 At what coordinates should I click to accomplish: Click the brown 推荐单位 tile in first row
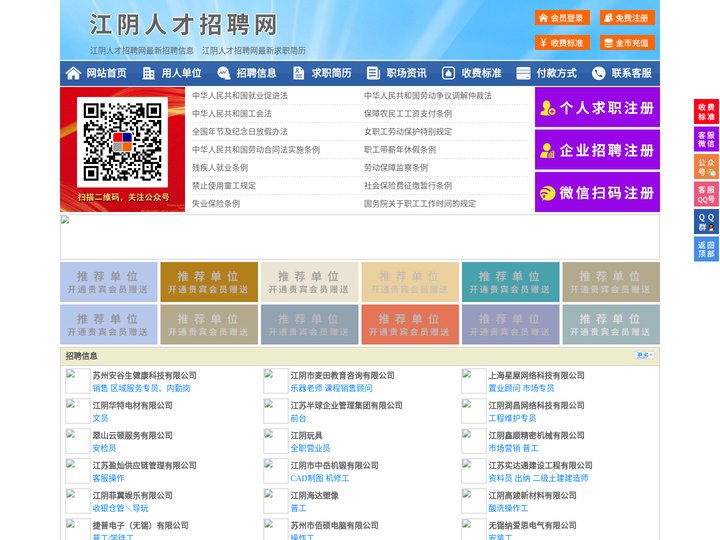(x=209, y=282)
